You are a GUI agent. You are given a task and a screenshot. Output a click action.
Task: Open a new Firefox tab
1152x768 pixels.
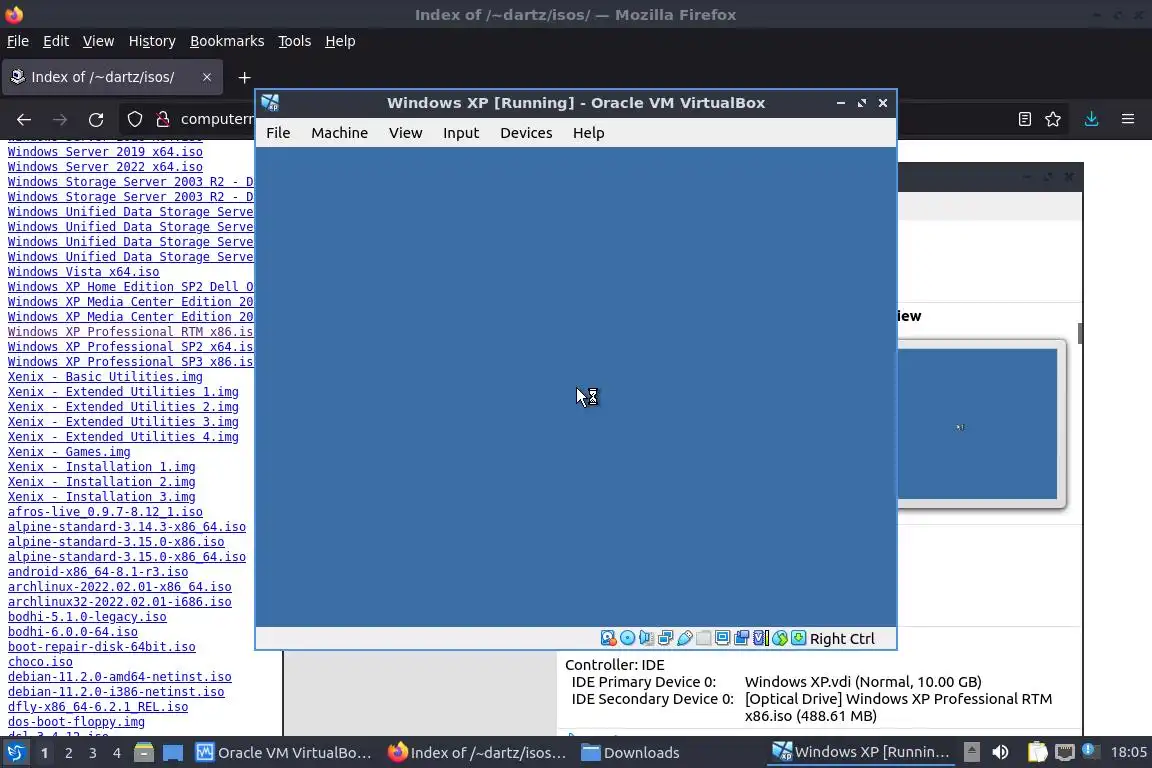click(245, 77)
